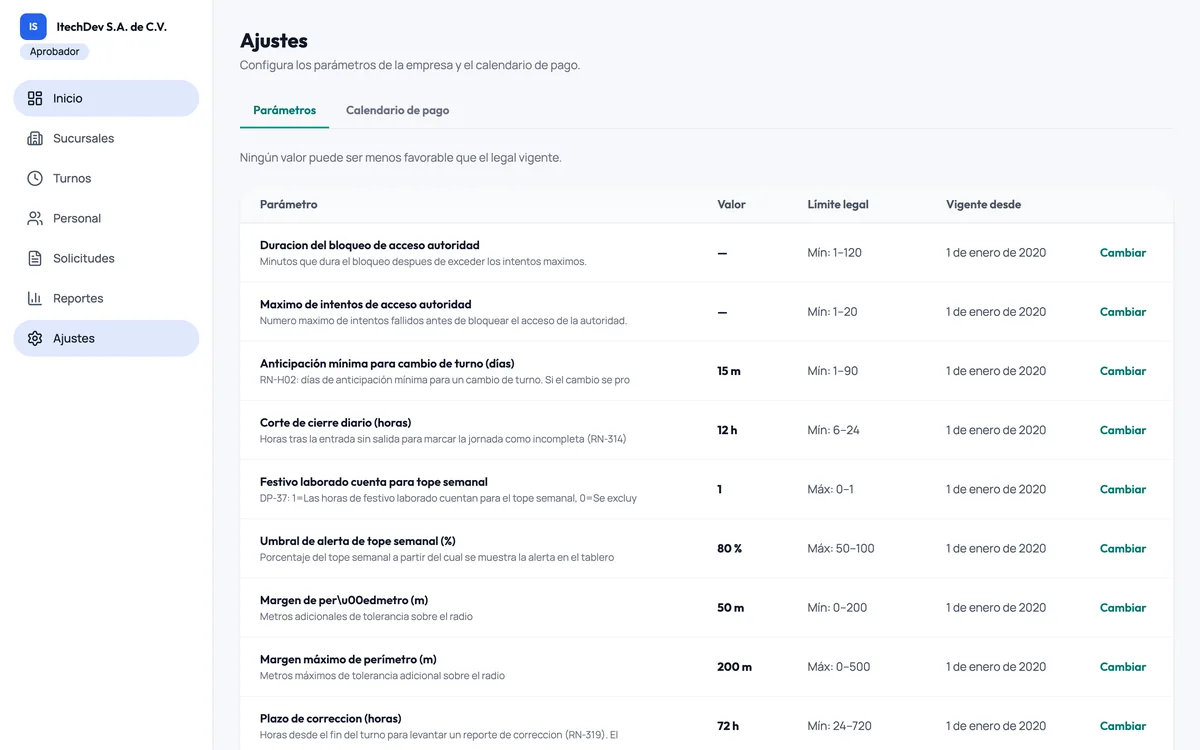1200x750 pixels.
Task: Click the blue IS company avatar
Action: pos(33,27)
